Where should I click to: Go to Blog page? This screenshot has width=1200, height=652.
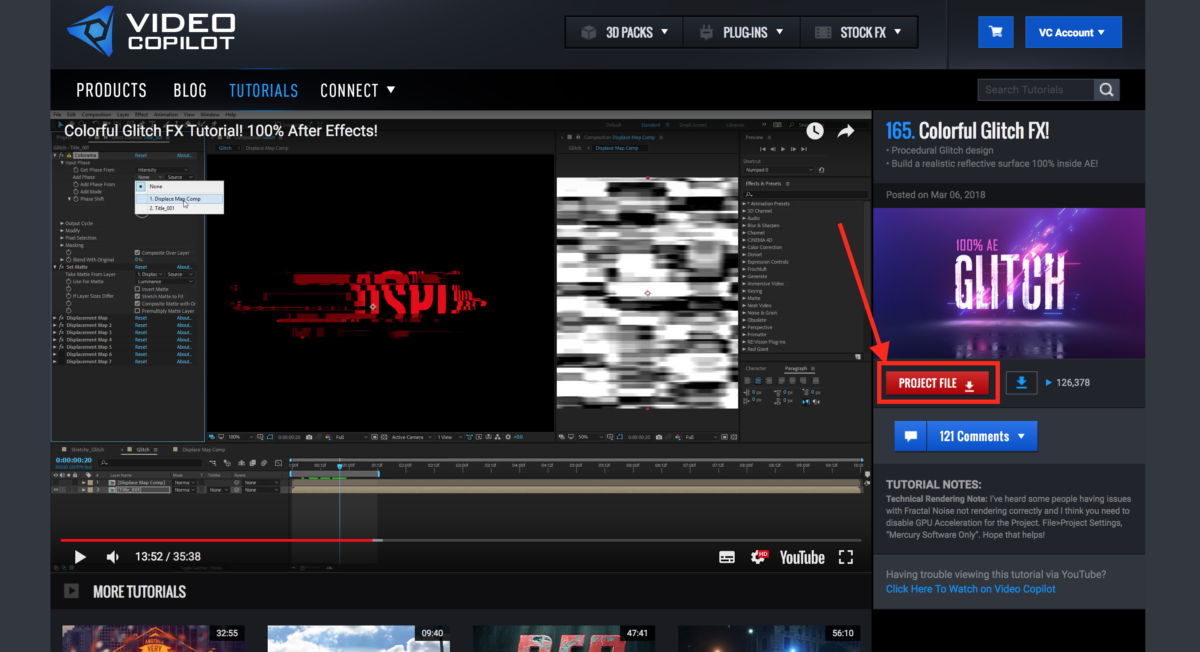[x=190, y=90]
